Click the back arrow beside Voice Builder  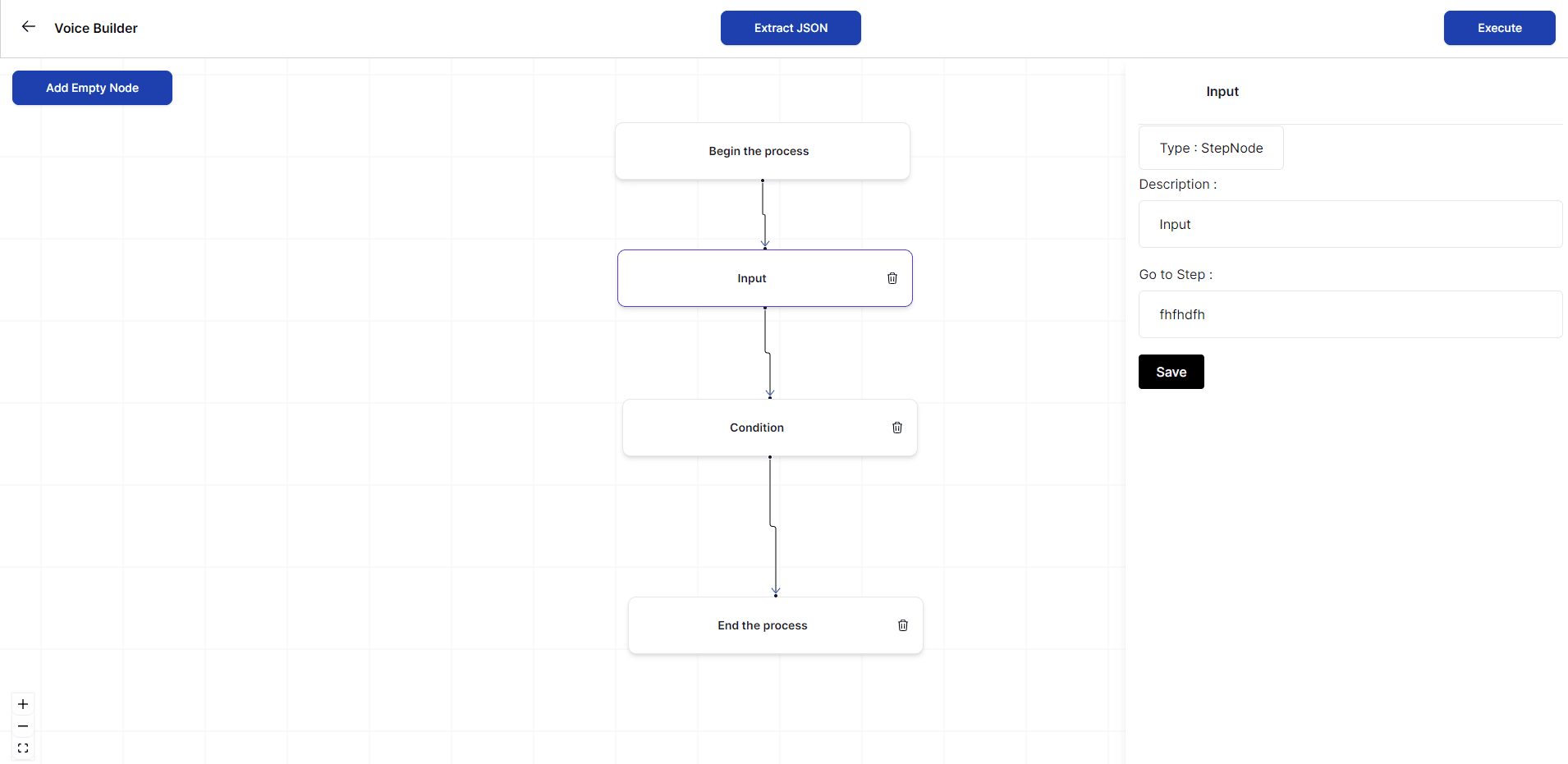(x=29, y=27)
